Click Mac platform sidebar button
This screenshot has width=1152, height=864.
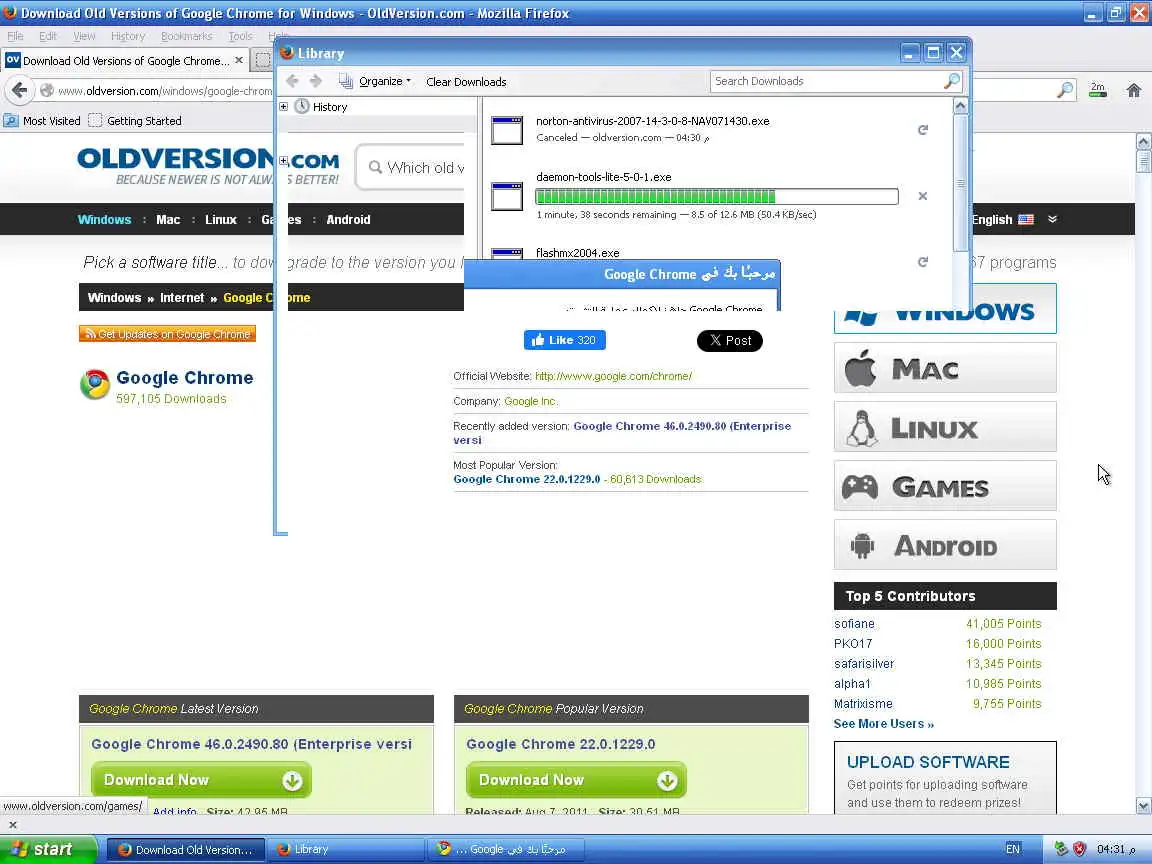point(946,367)
